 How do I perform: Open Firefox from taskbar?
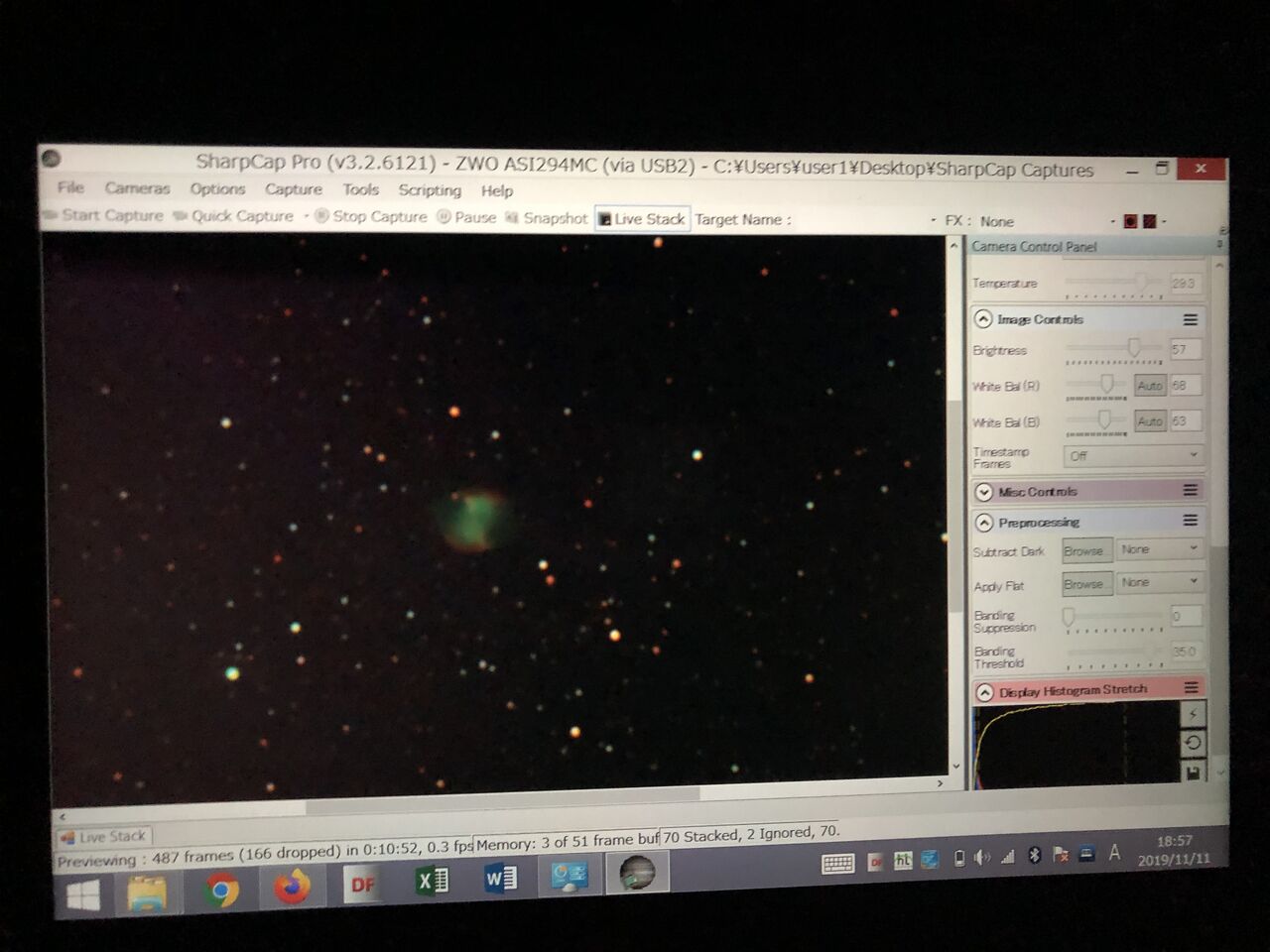[x=292, y=887]
